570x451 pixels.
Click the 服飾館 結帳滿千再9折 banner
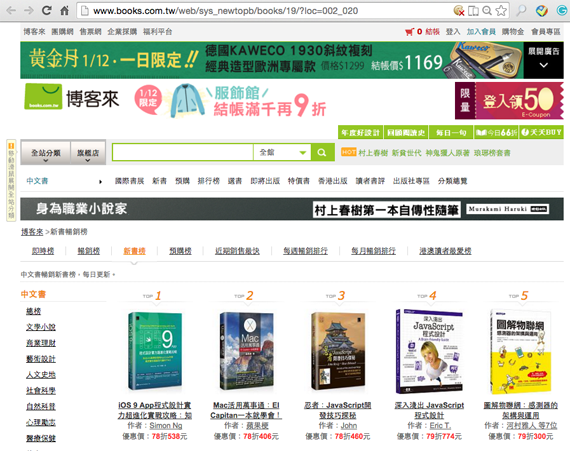pos(230,101)
